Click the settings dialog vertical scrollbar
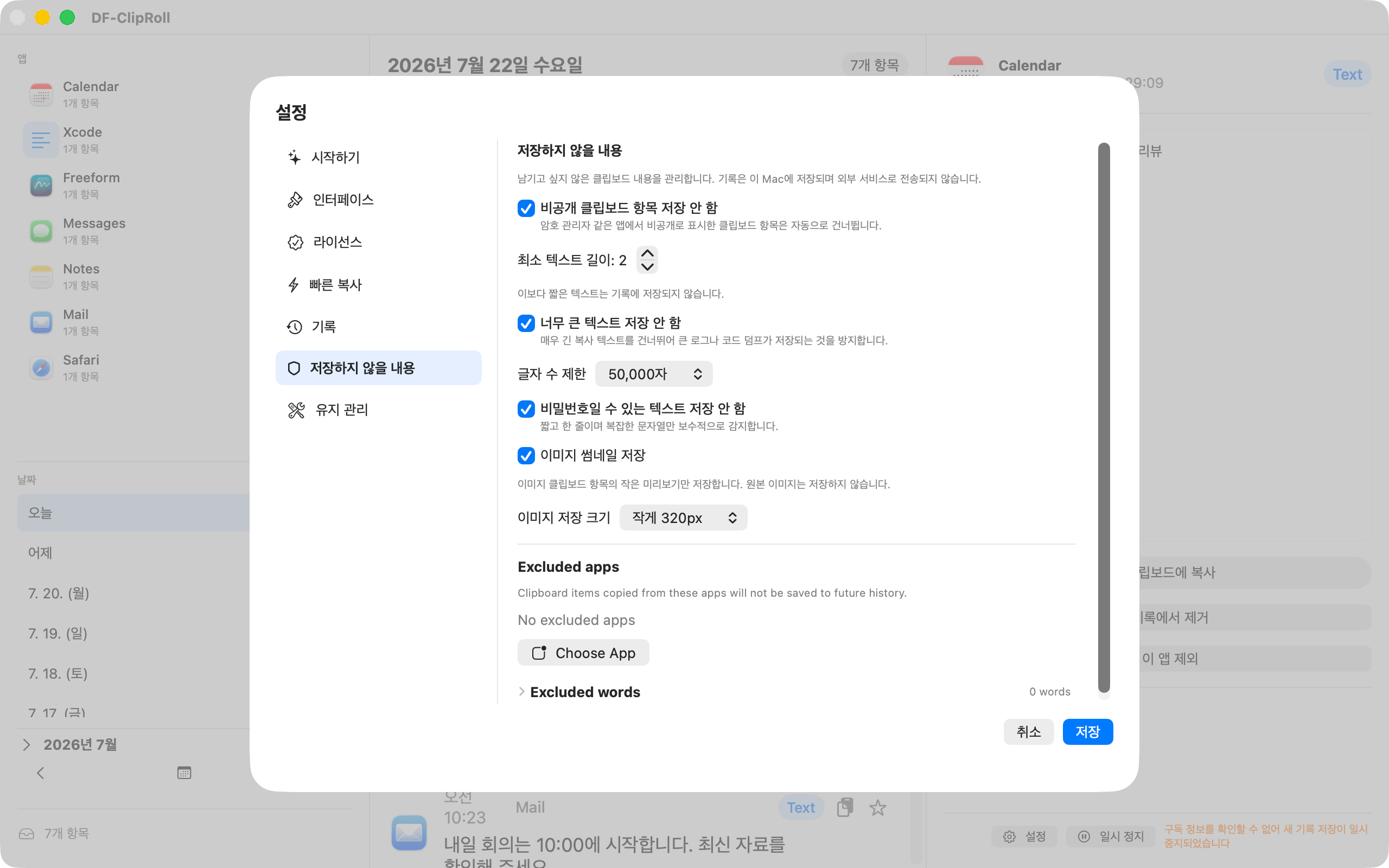Screen dimensions: 1389x868 [1104, 417]
